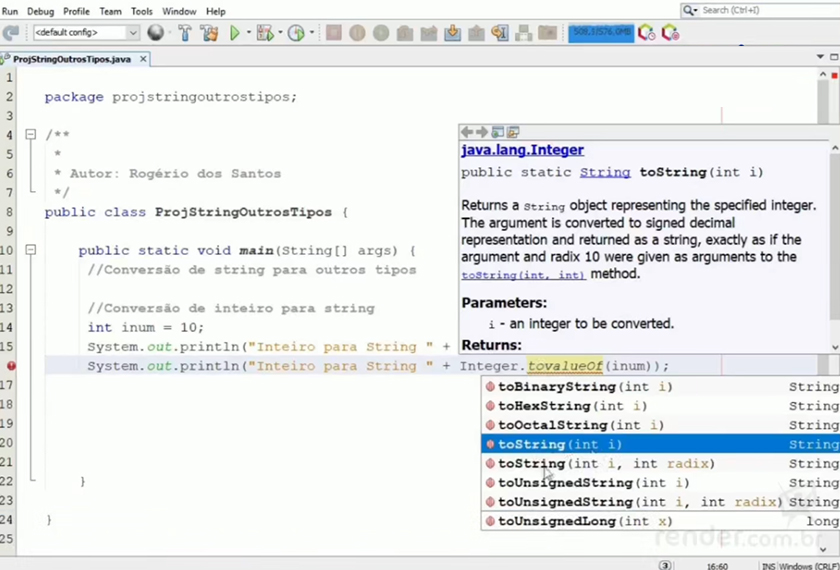Open the Debug menu
Screen dimensions: 840x570
pyautogui.click(x=40, y=11)
